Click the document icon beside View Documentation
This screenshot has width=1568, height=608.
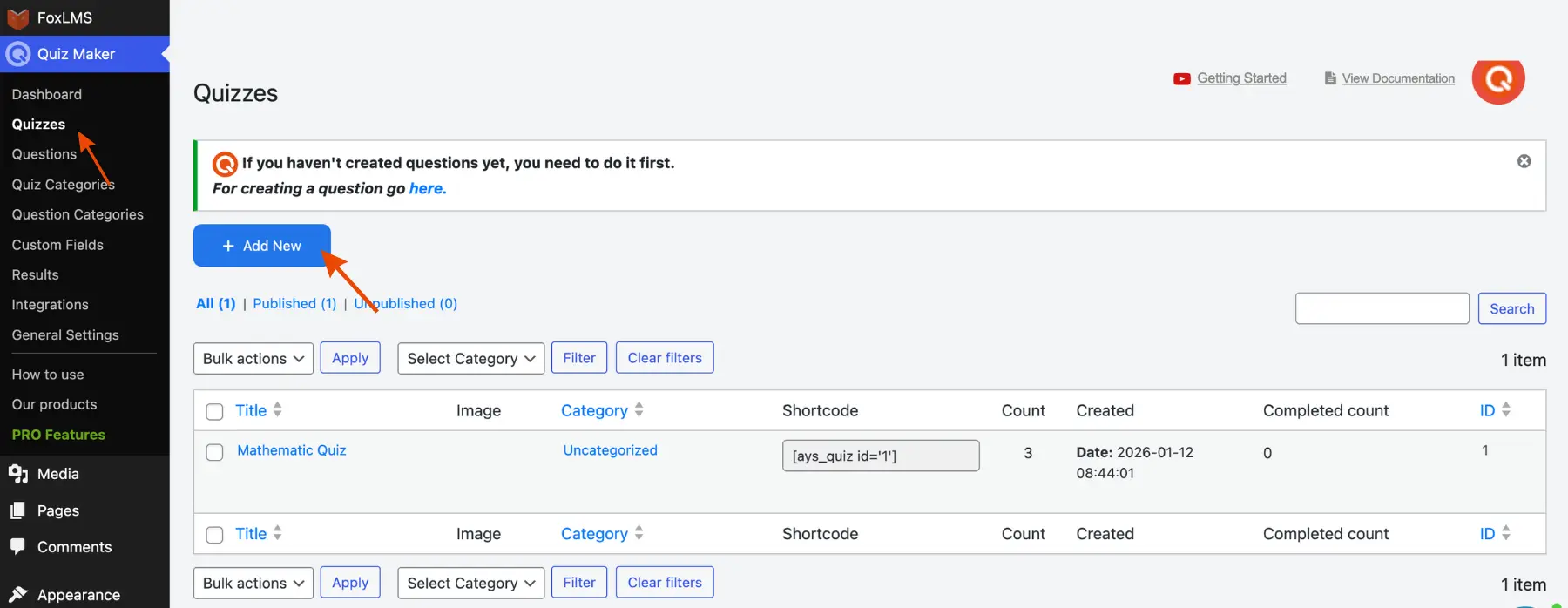(1329, 78)
